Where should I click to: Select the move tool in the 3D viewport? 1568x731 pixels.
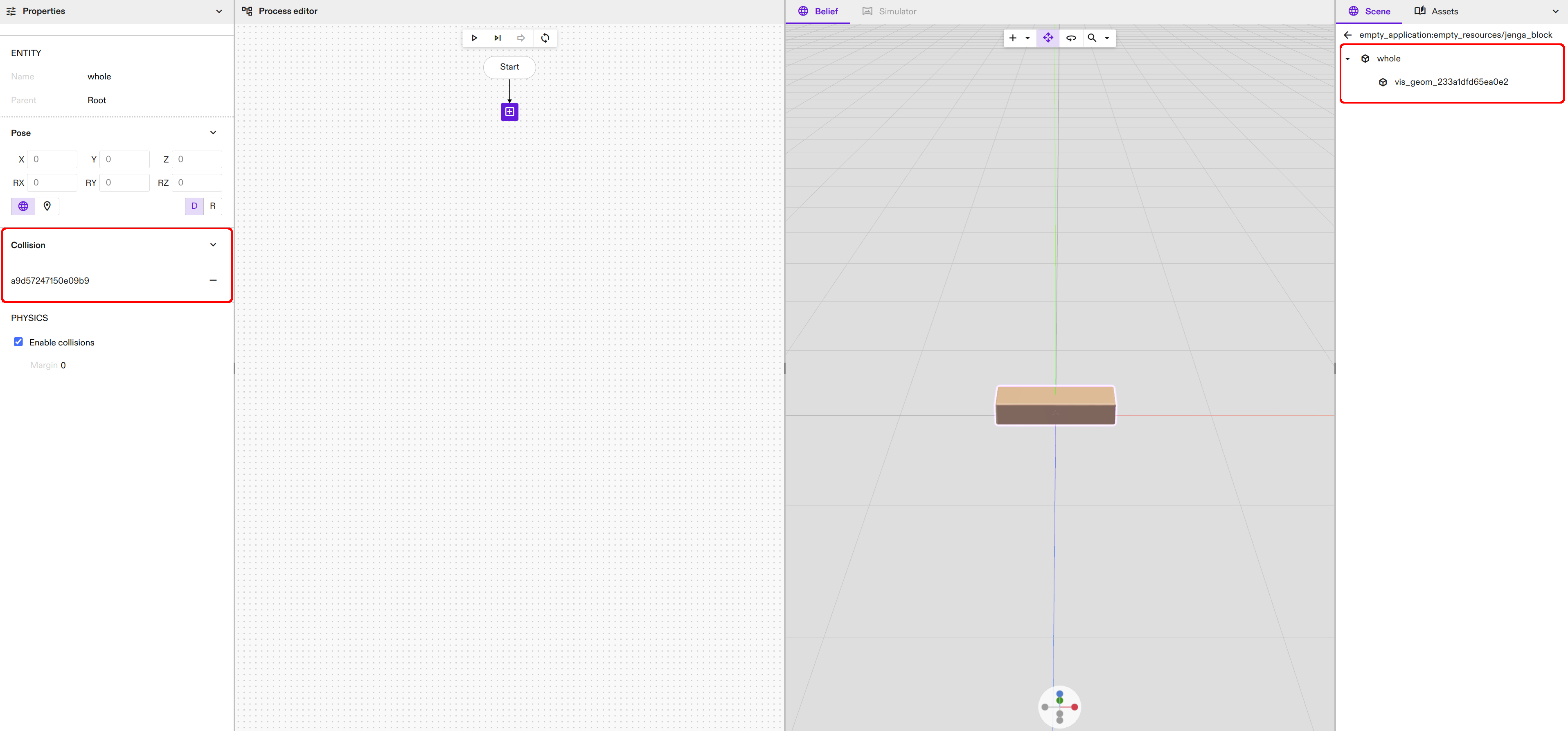(x=1048, y=38)
